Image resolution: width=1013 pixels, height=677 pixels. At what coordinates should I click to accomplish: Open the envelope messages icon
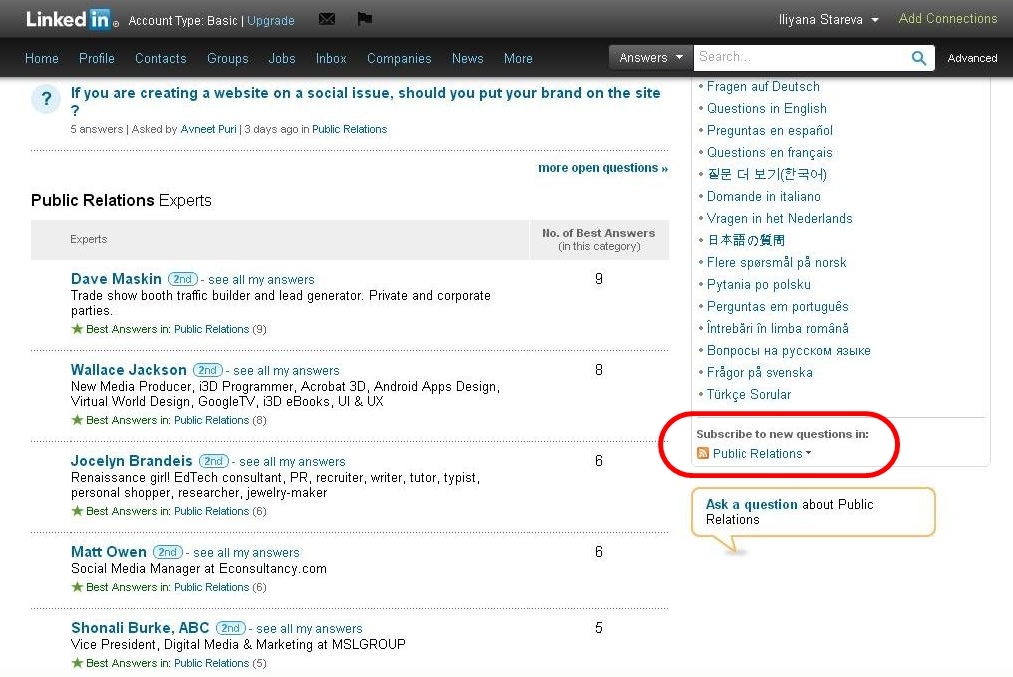coord(327,19)
